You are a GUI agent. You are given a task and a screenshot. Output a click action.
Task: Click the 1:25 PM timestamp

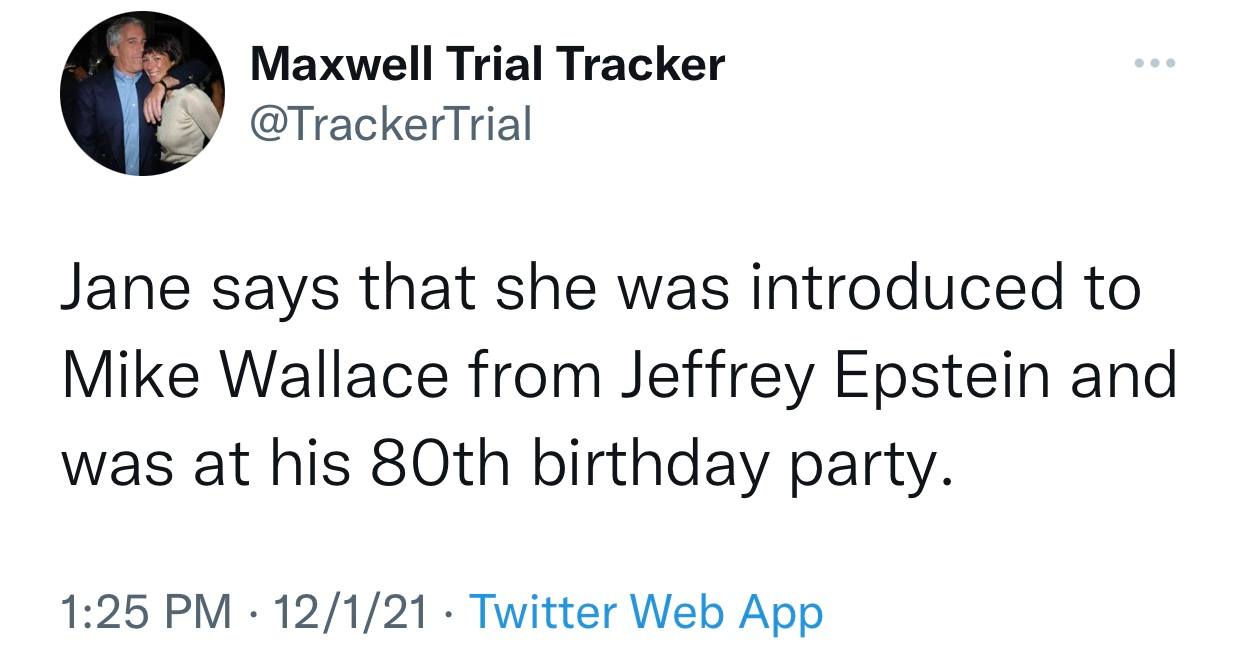pos(146,612)
